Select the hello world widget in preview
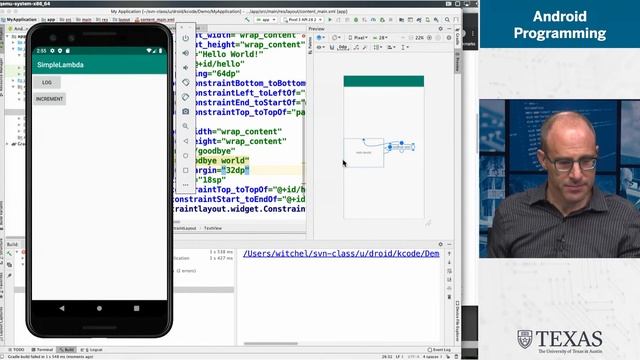 pos(364,153)
